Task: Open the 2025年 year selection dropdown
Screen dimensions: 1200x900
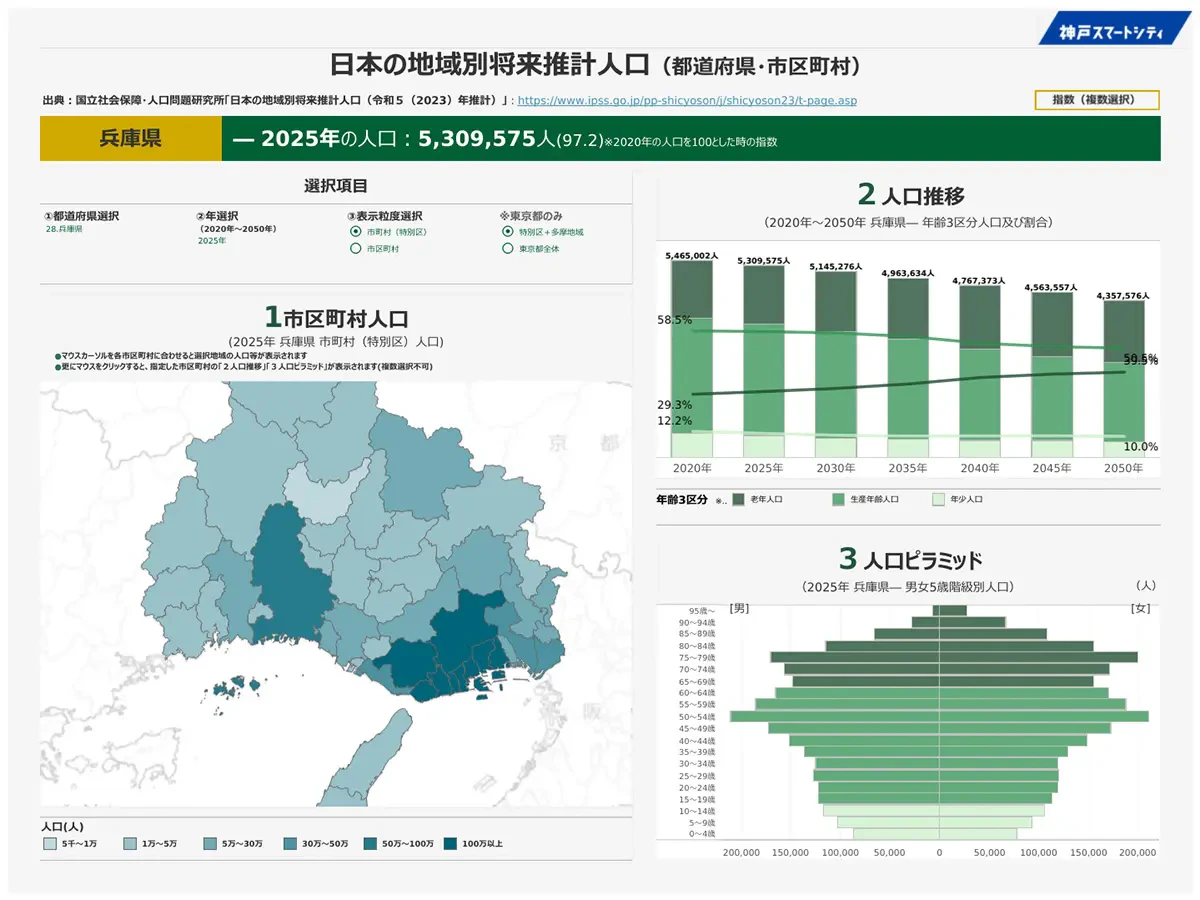Action: tap(212, 241)
